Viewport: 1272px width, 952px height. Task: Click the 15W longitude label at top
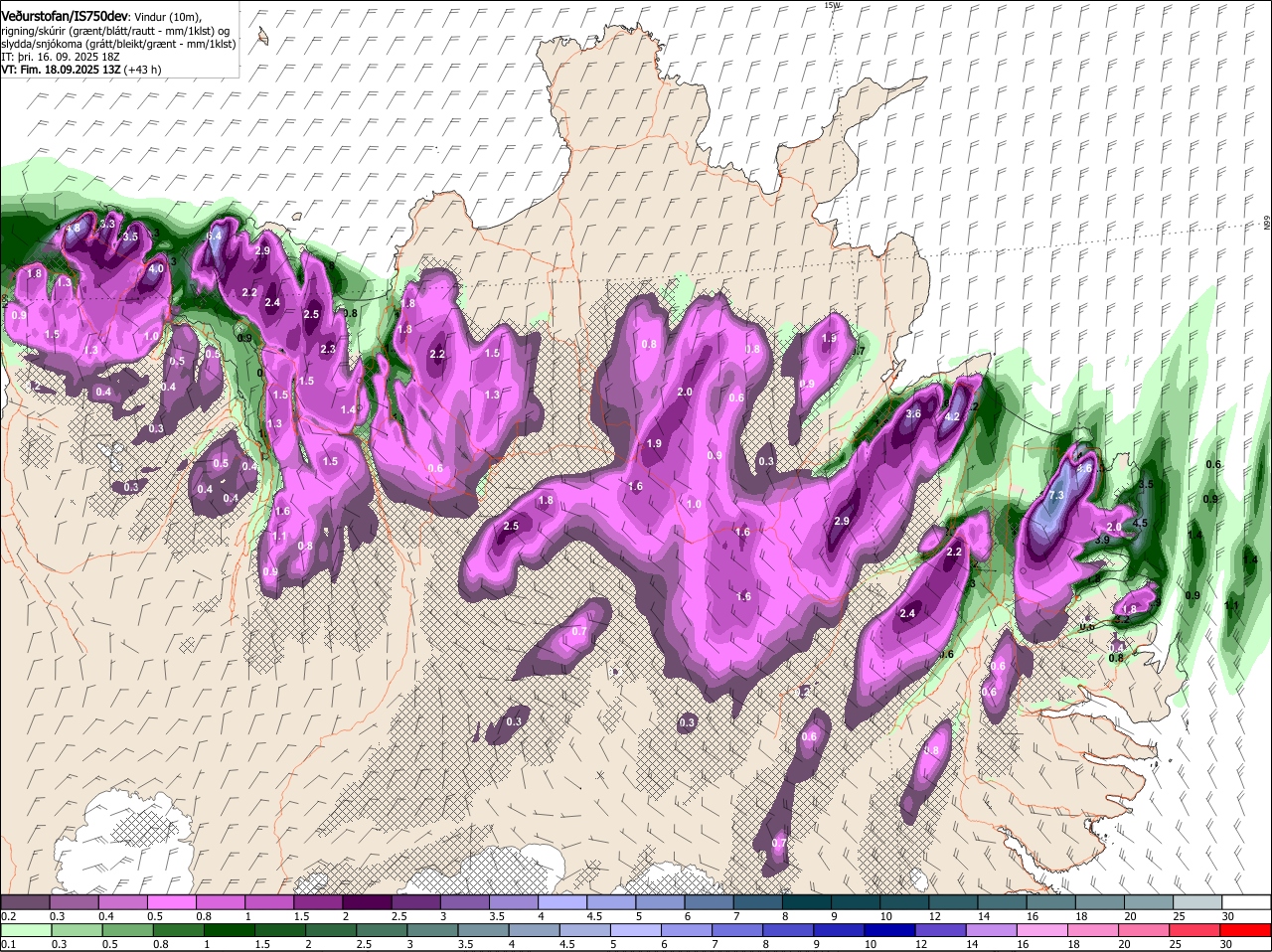832,5
